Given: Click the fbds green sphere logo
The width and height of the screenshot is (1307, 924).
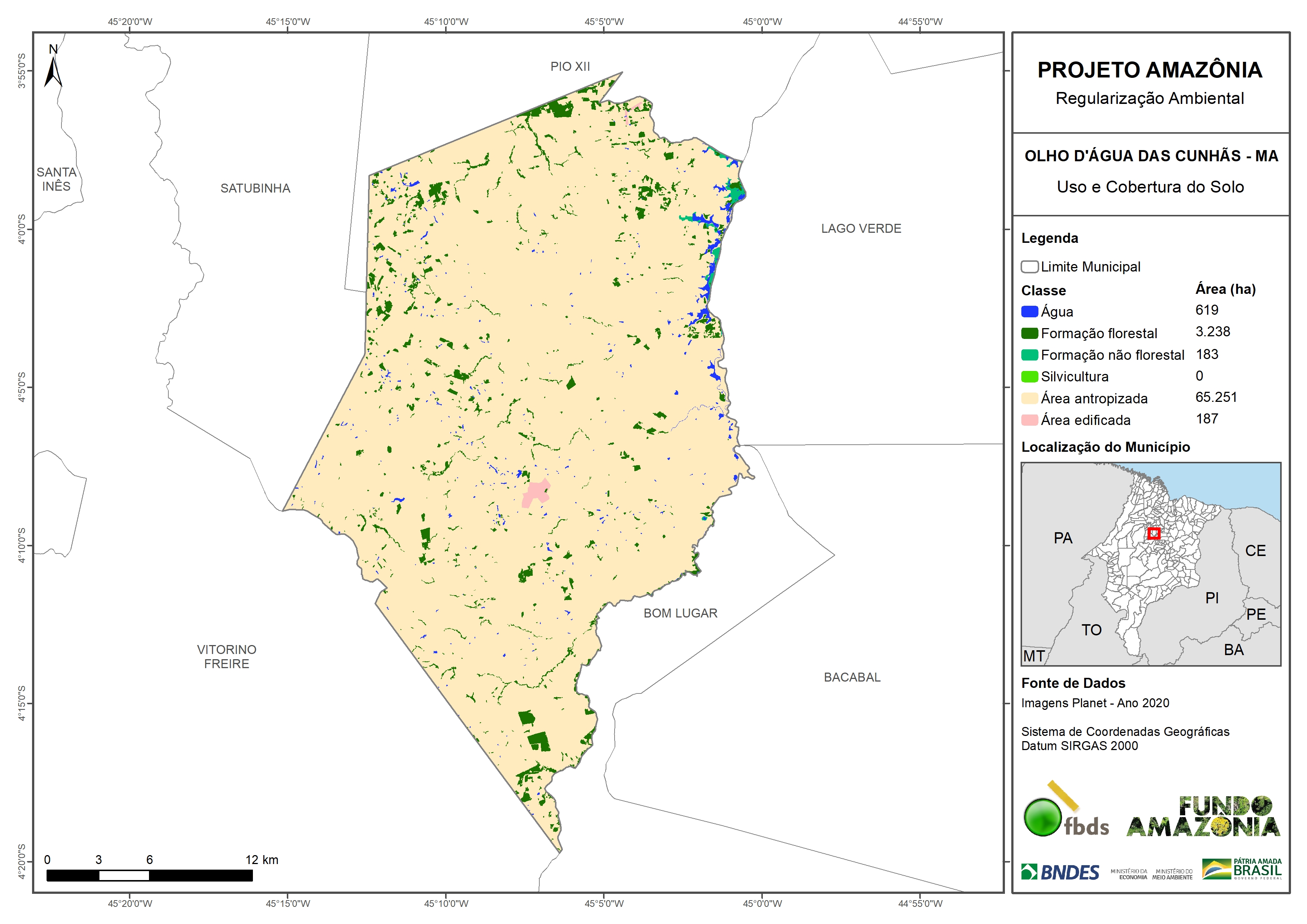Looking at the screenshot, I should pos(1043,817).
